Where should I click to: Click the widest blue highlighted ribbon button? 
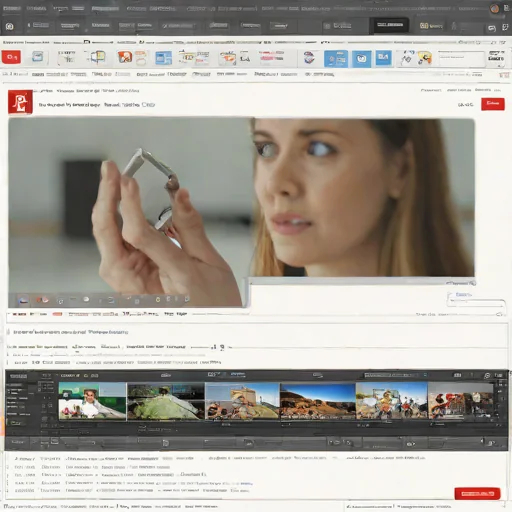[336, 59]
